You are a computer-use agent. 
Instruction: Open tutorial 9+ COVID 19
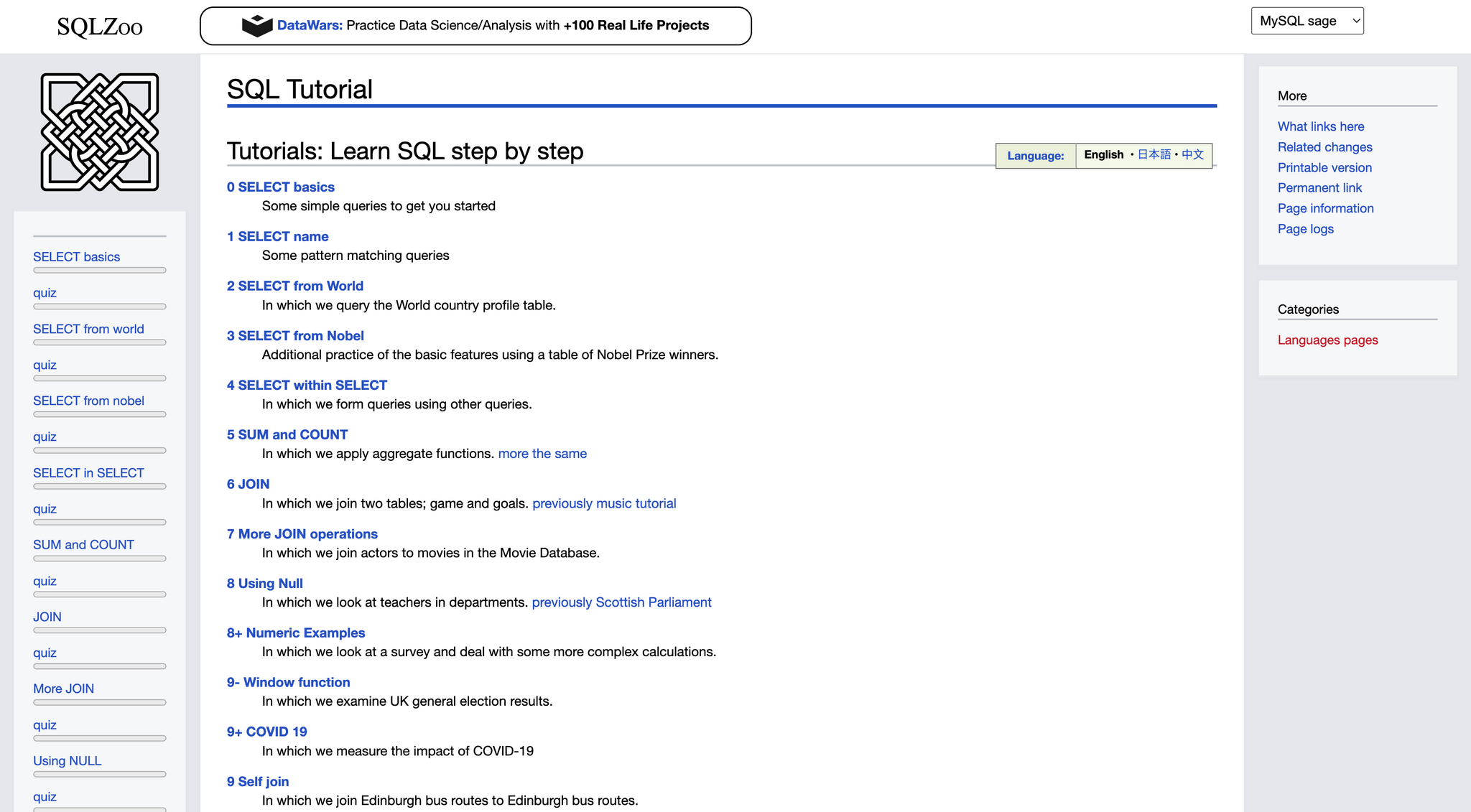[x=267, y=732]
